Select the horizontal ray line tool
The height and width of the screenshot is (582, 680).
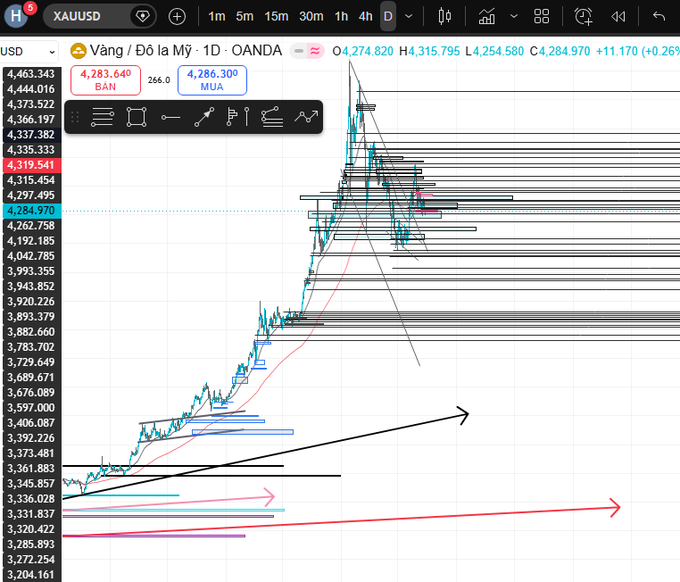click(x=170, y=117)
